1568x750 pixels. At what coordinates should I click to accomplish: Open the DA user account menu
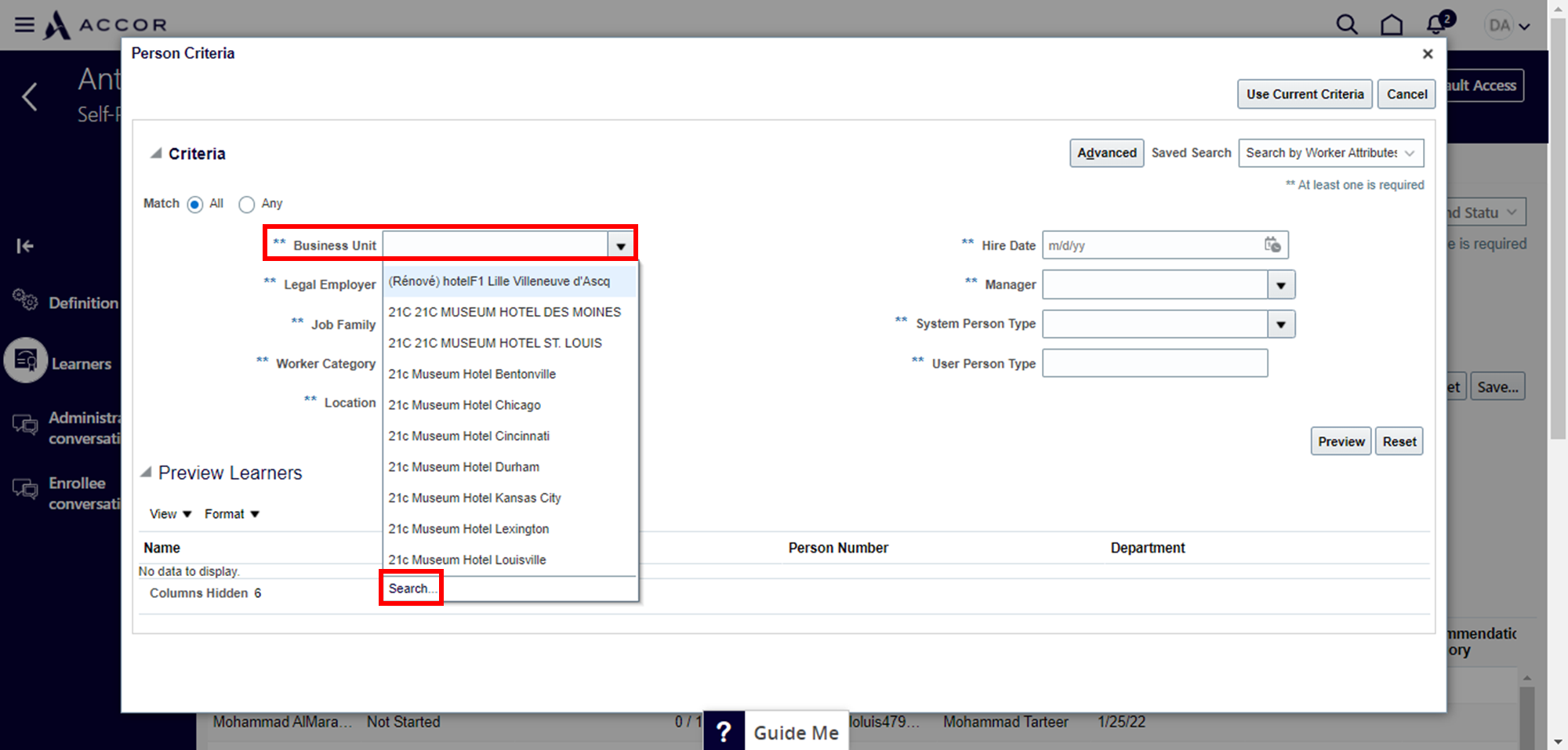(1508, 26)
